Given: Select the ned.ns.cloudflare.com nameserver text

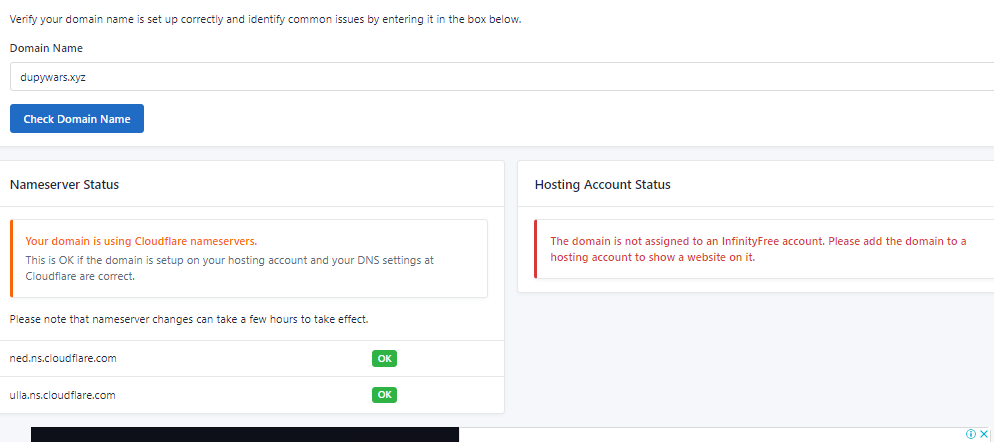Looking at the screenshot, I should (x=62, y=358).
